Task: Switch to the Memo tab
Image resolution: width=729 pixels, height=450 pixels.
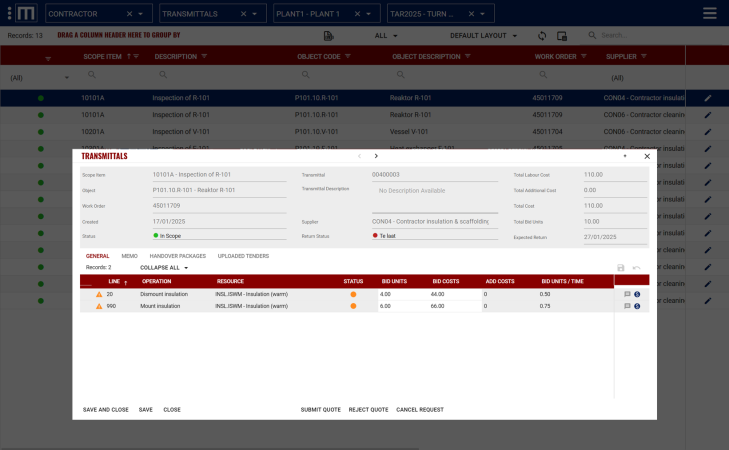Action: pyautogui.click(x=130, y=256)
